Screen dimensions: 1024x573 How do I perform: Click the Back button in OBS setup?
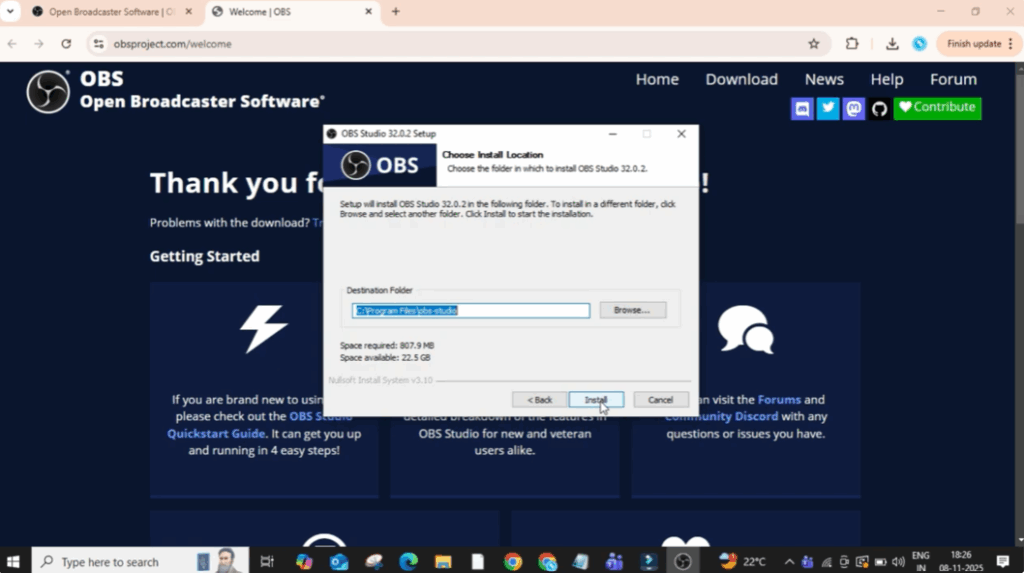click(x=539, y=400)
